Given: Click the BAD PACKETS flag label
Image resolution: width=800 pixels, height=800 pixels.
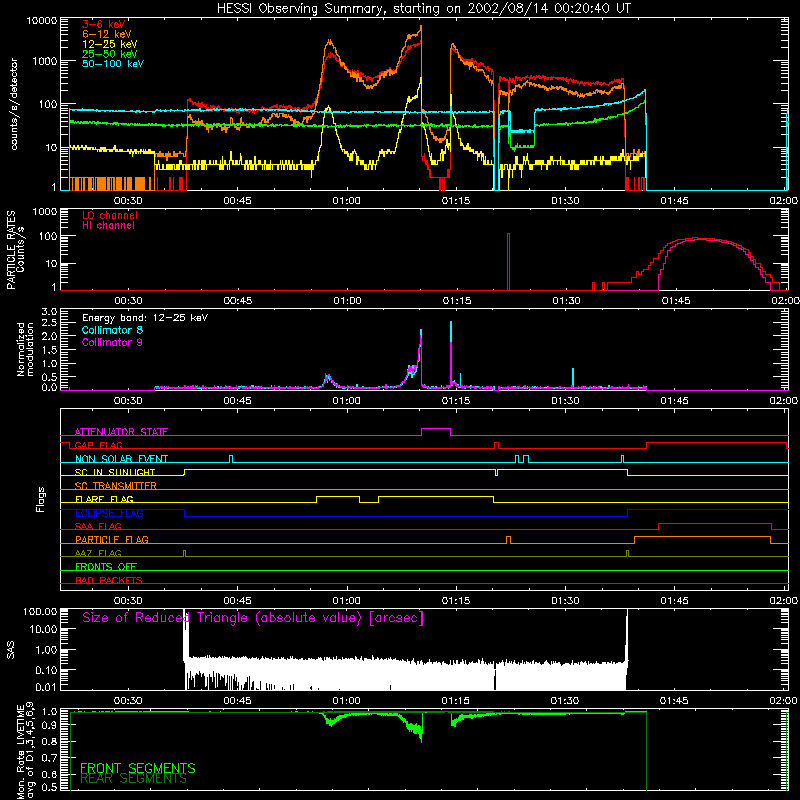Looking at the screenshot, I should click(x=109, y=580).
